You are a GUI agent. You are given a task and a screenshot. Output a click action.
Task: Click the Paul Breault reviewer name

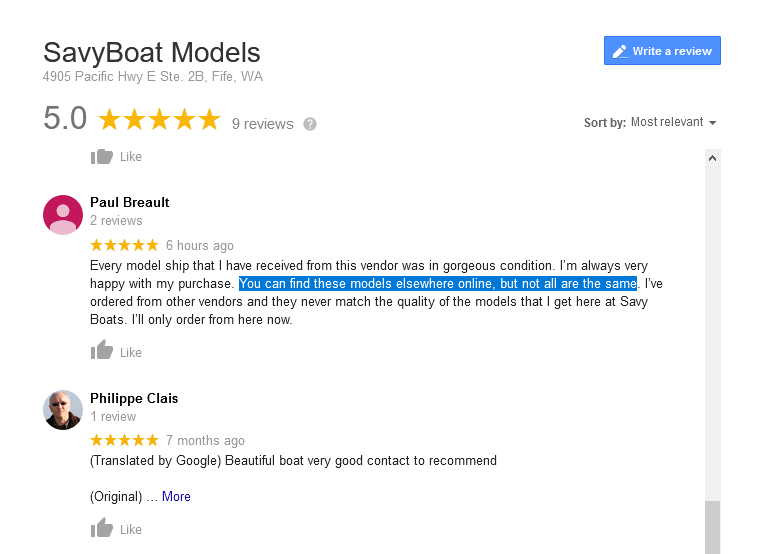click(x=129, y=202)
